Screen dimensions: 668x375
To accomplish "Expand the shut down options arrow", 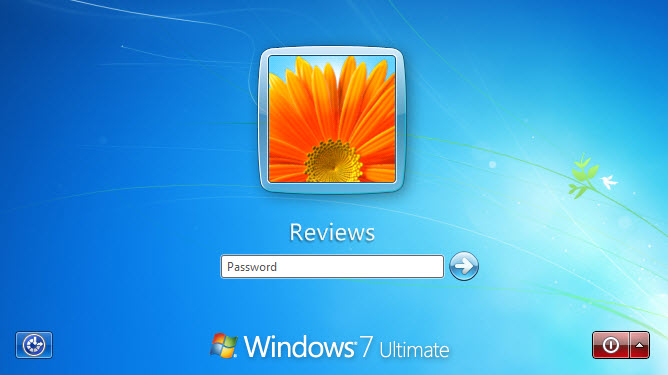I will coord(639,345).
